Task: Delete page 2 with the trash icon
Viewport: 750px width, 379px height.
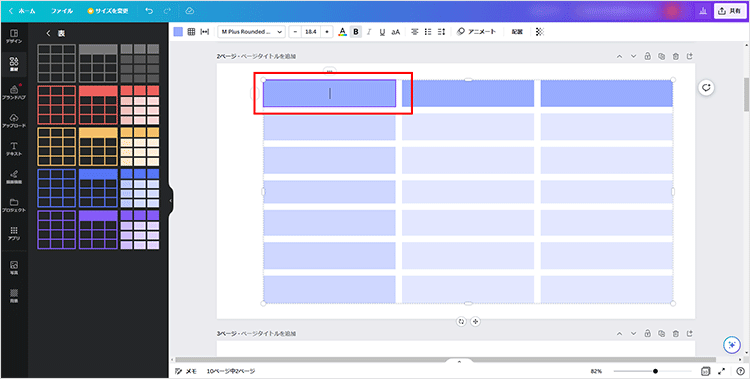Action: 675,56
